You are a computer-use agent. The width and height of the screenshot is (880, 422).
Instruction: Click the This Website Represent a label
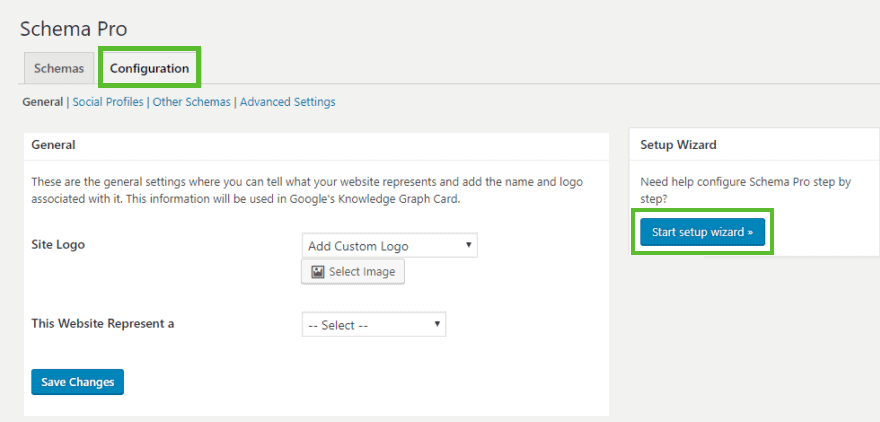coord(103,324)
